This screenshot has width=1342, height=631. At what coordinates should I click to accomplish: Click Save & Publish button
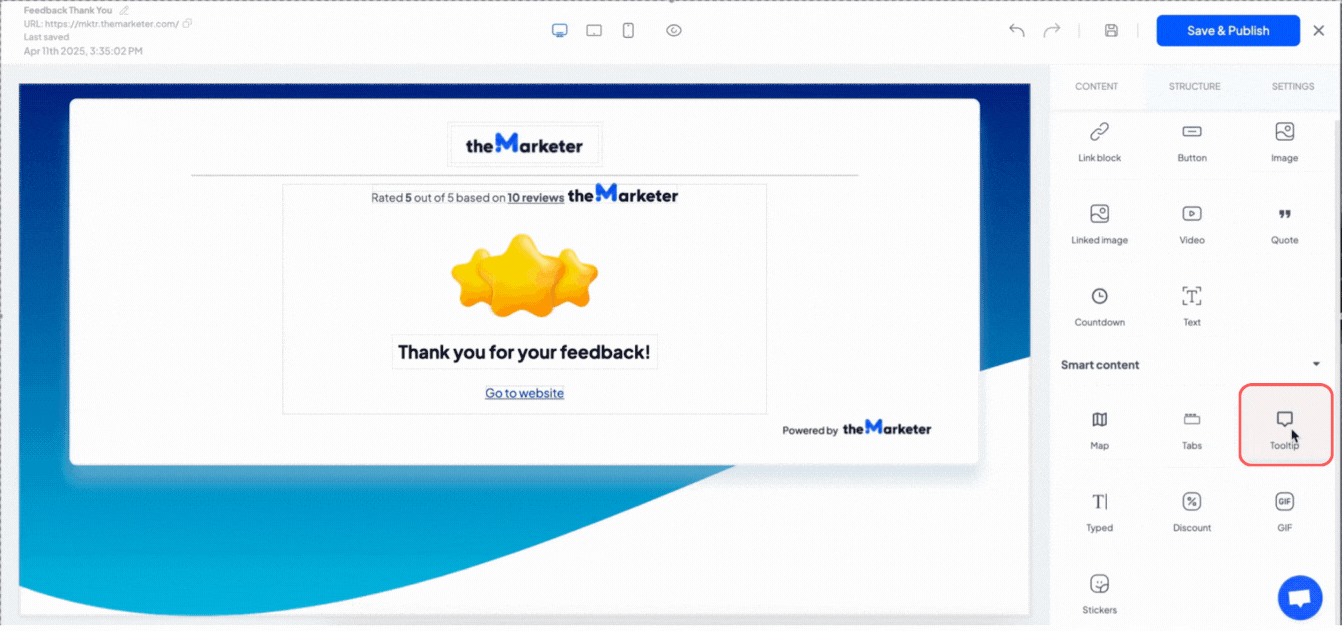(1228, 31)
